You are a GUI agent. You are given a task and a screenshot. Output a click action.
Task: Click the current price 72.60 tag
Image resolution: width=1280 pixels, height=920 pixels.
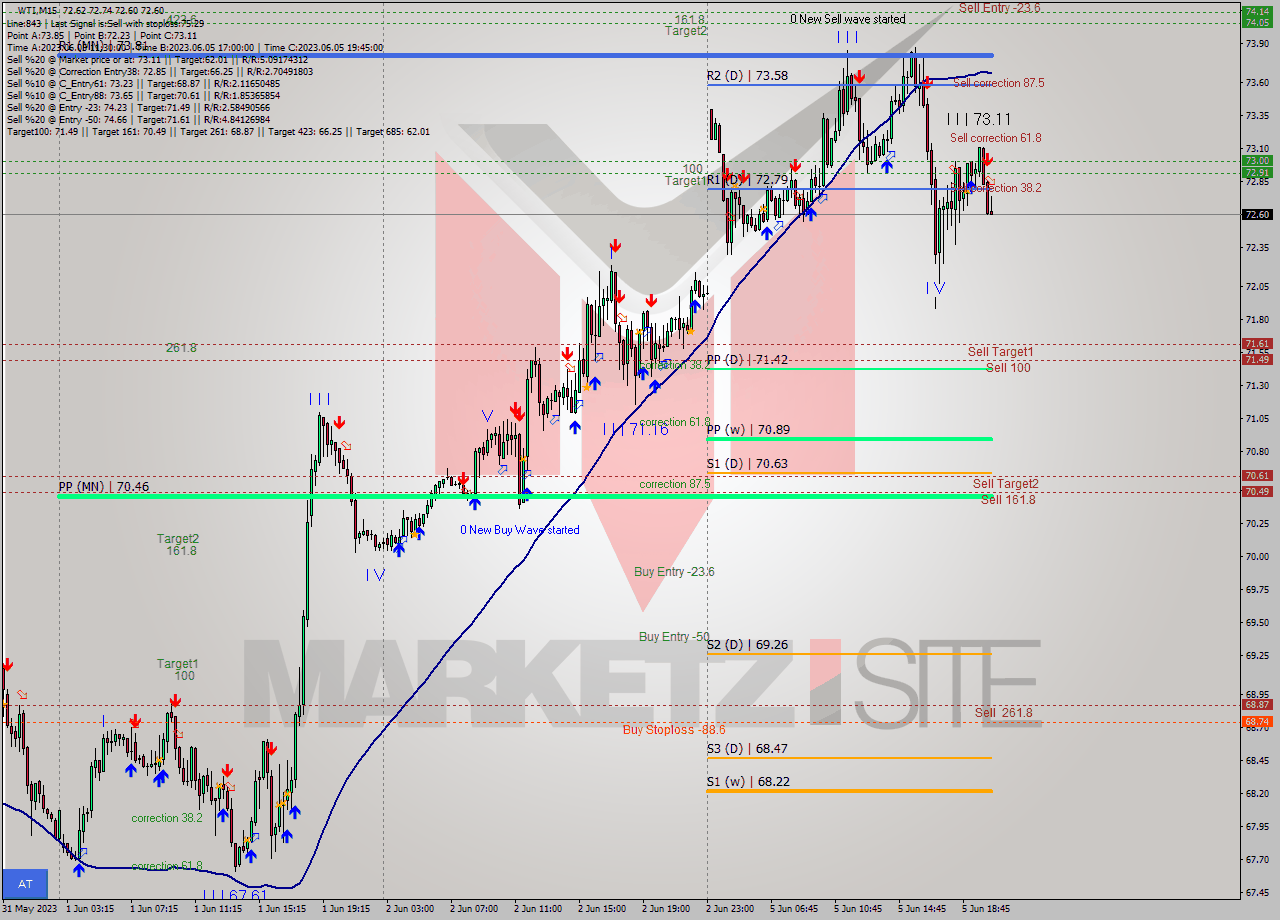pos(1257,214)
